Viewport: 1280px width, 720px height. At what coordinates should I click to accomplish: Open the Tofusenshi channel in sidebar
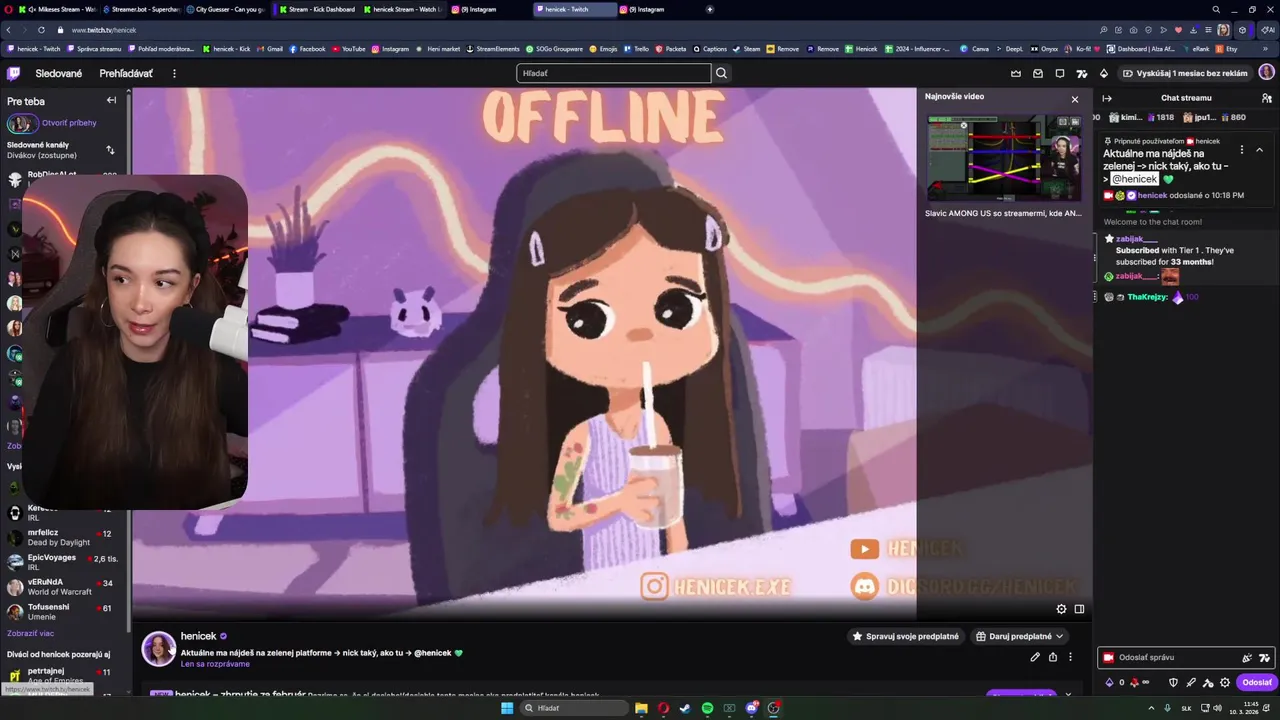[64, 612]
